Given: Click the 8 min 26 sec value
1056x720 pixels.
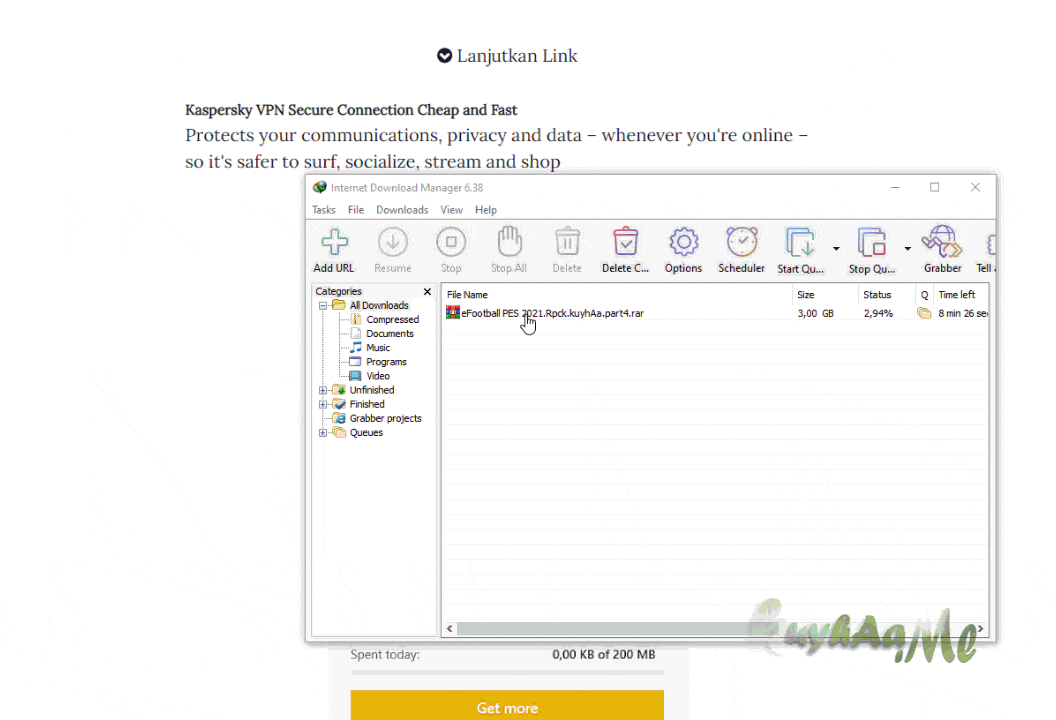Looking at the screenshot, I should coord(963,313).
